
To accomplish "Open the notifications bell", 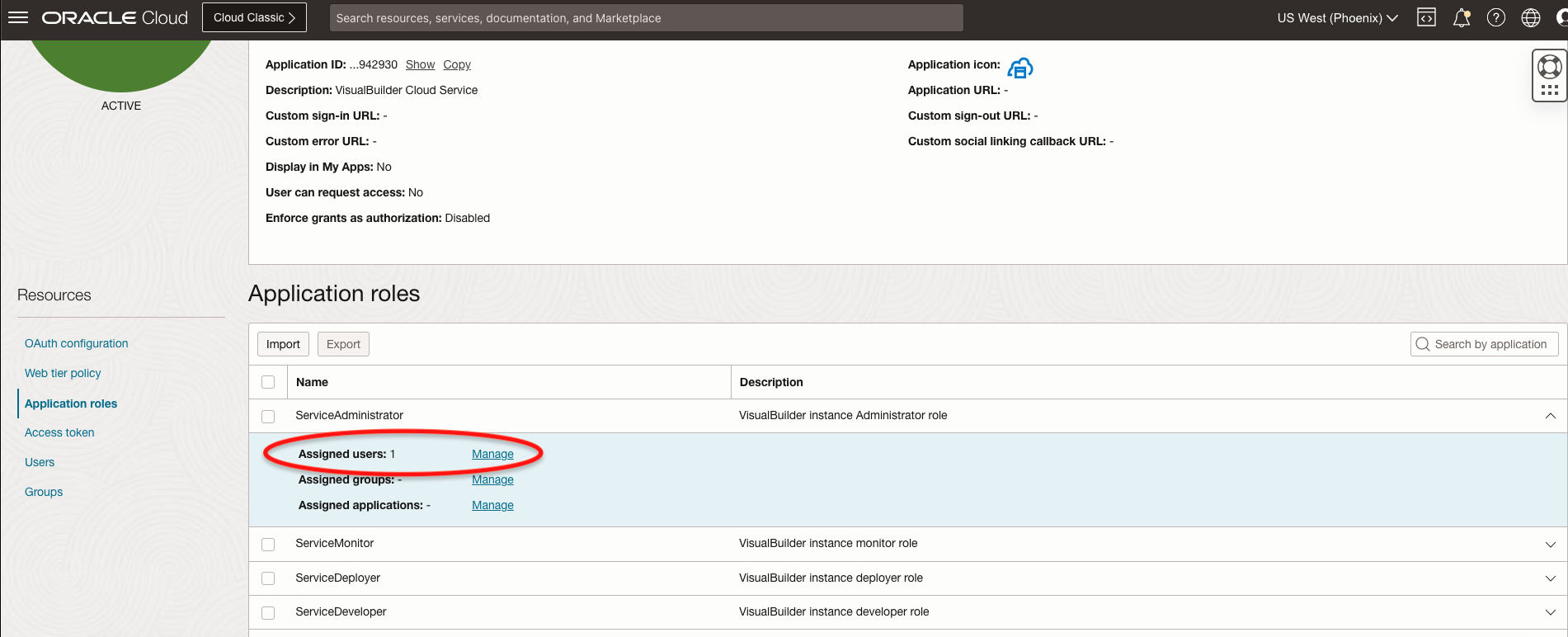I will click(x=1461, y=17).
